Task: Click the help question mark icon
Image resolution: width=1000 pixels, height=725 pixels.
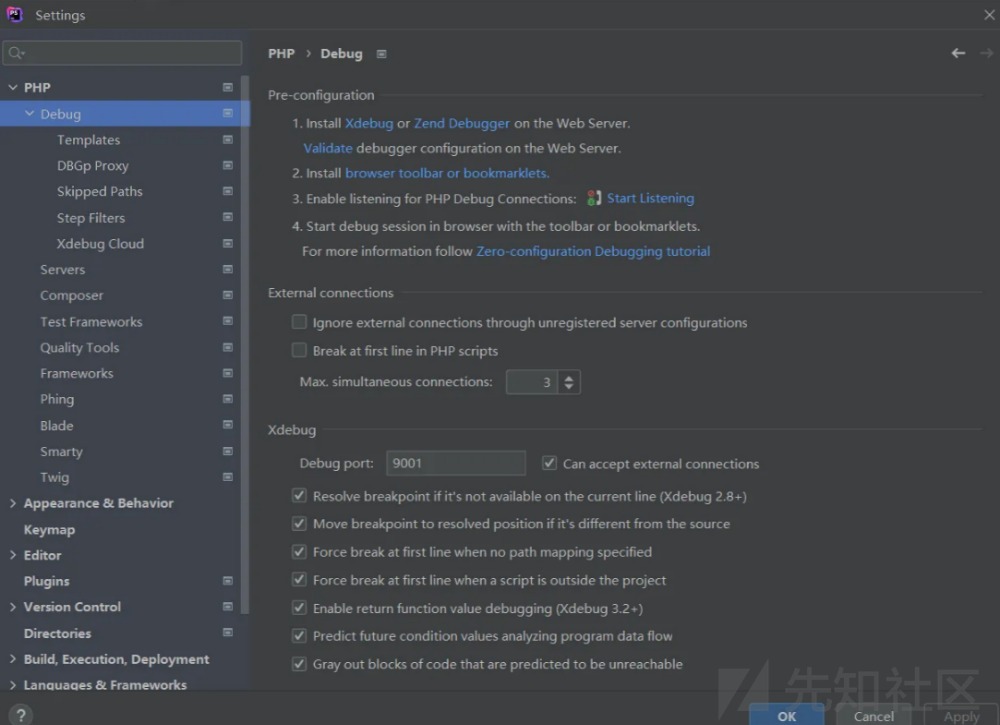Action: [x=20, y=714]
